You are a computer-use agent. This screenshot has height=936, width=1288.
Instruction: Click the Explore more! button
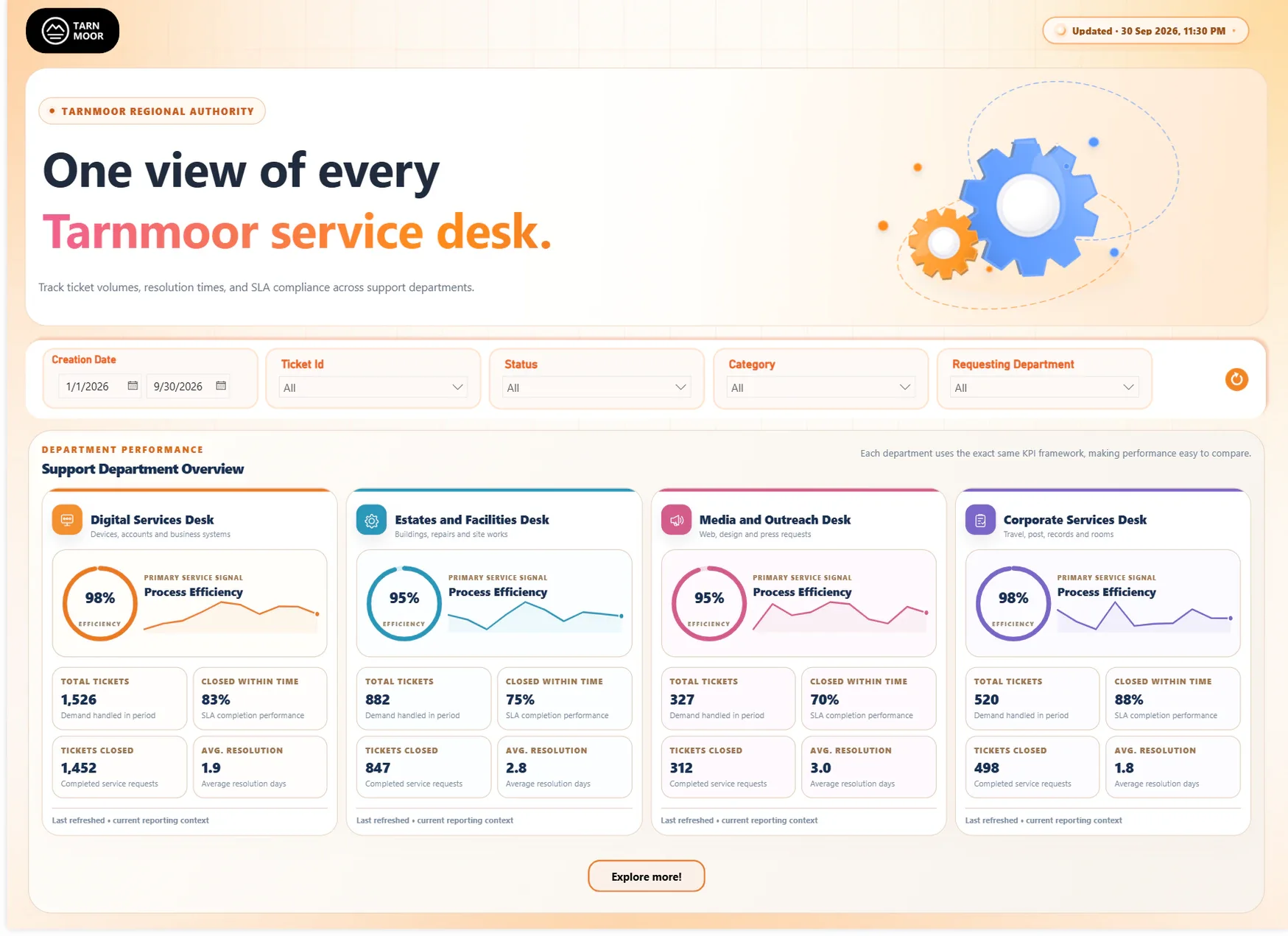(647, 876)
